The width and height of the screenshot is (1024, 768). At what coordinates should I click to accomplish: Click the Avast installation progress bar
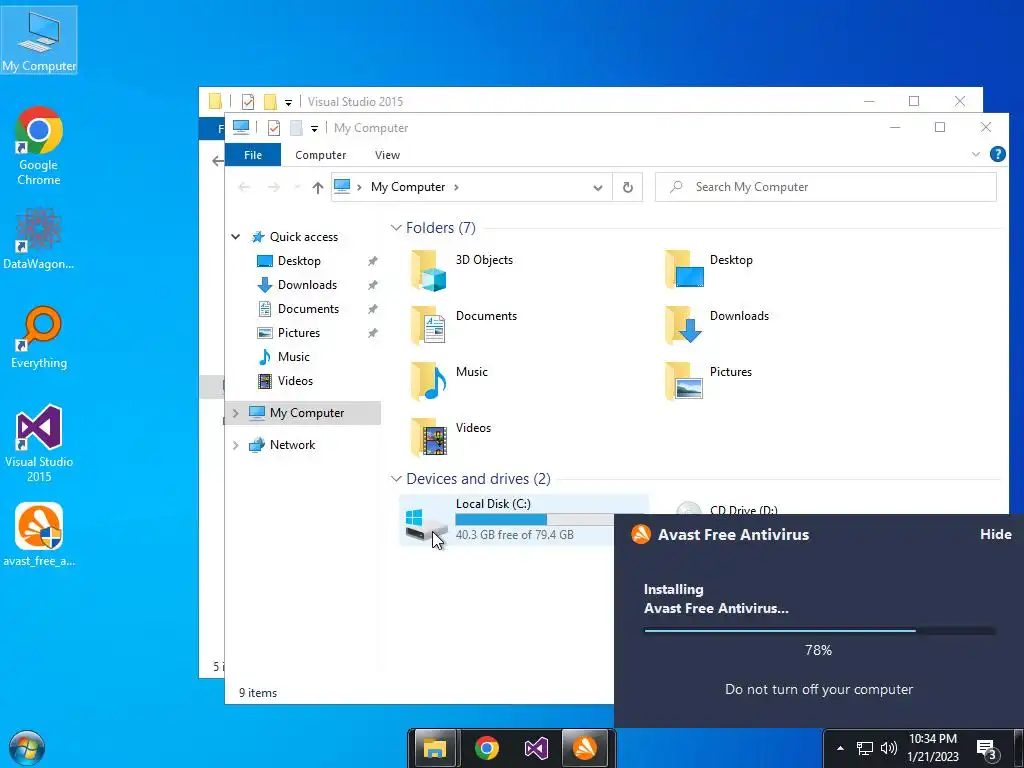[x=820, y=631]
